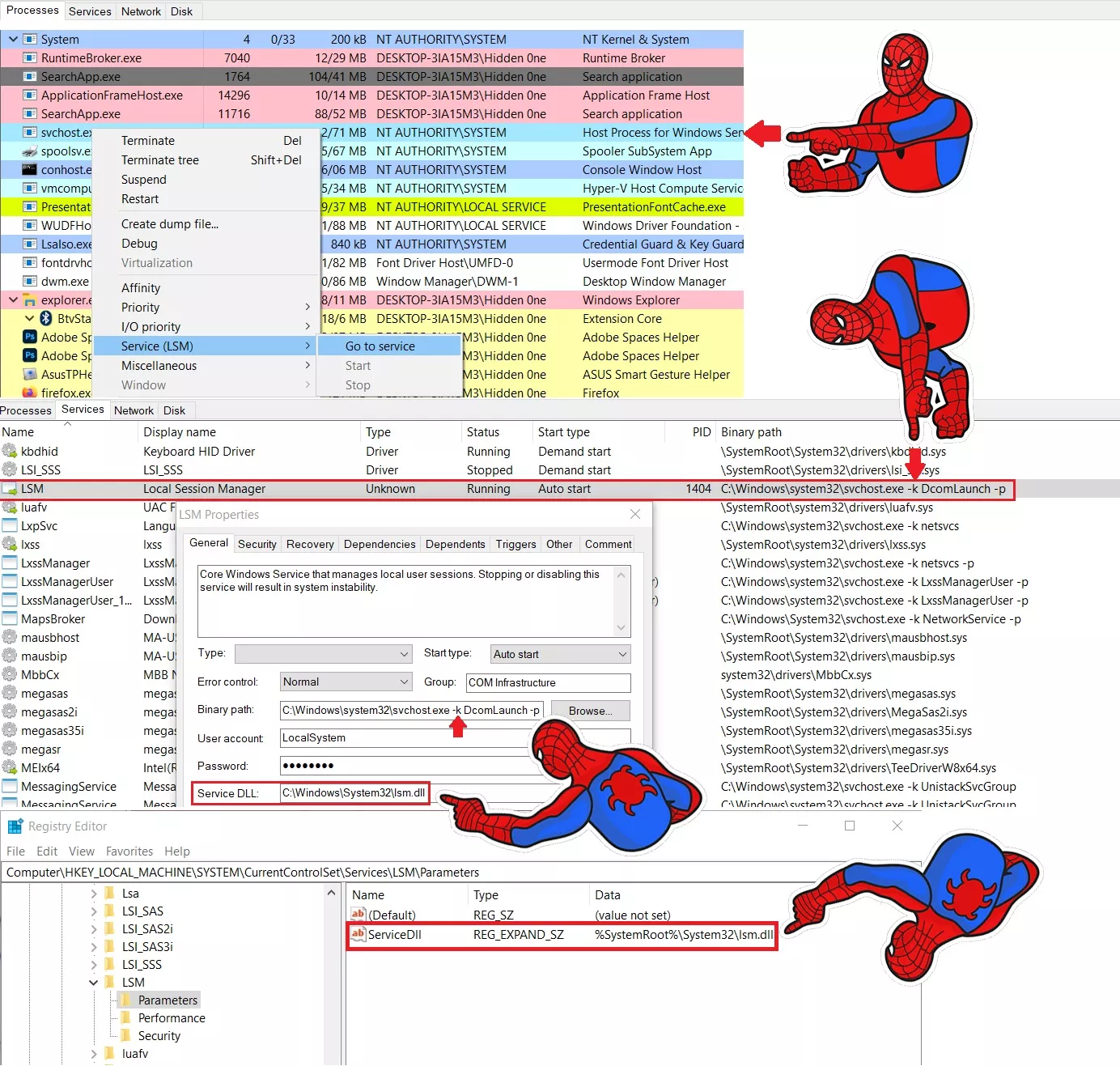Click the ServiceDll string value icon
The height and width of the screenshot is (1066, 1120).
coord(358,934)
